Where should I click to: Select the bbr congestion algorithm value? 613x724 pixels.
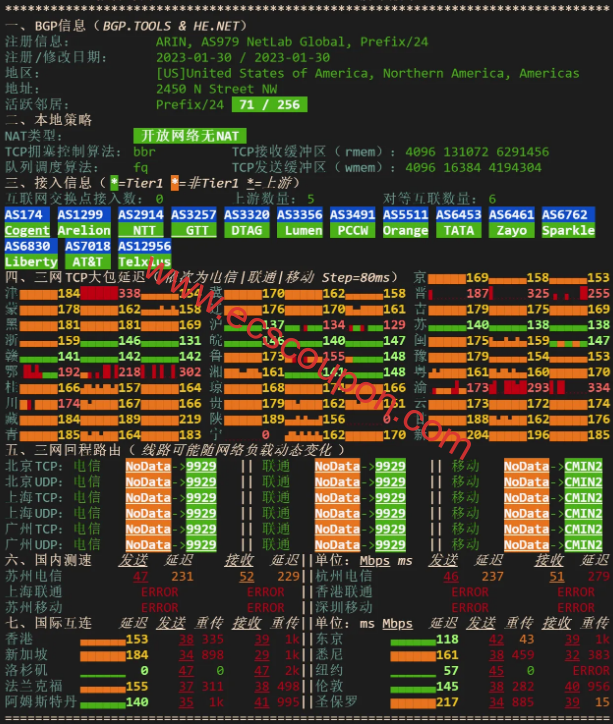click(144, 151)
